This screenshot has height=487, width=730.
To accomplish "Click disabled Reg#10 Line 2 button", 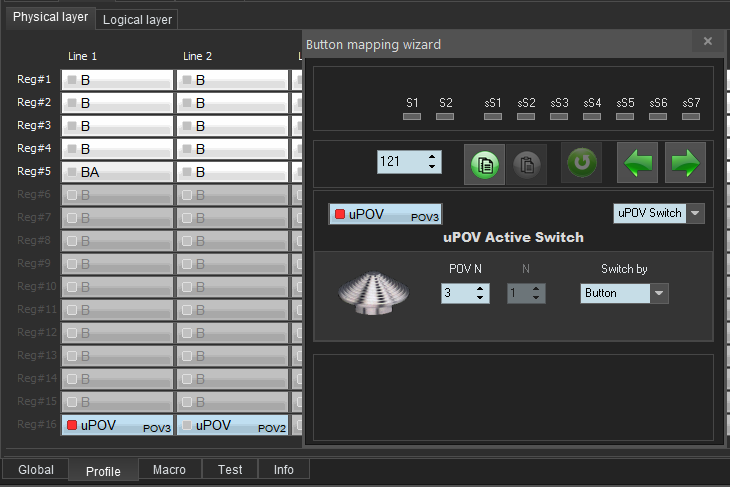I will [232, 287].
